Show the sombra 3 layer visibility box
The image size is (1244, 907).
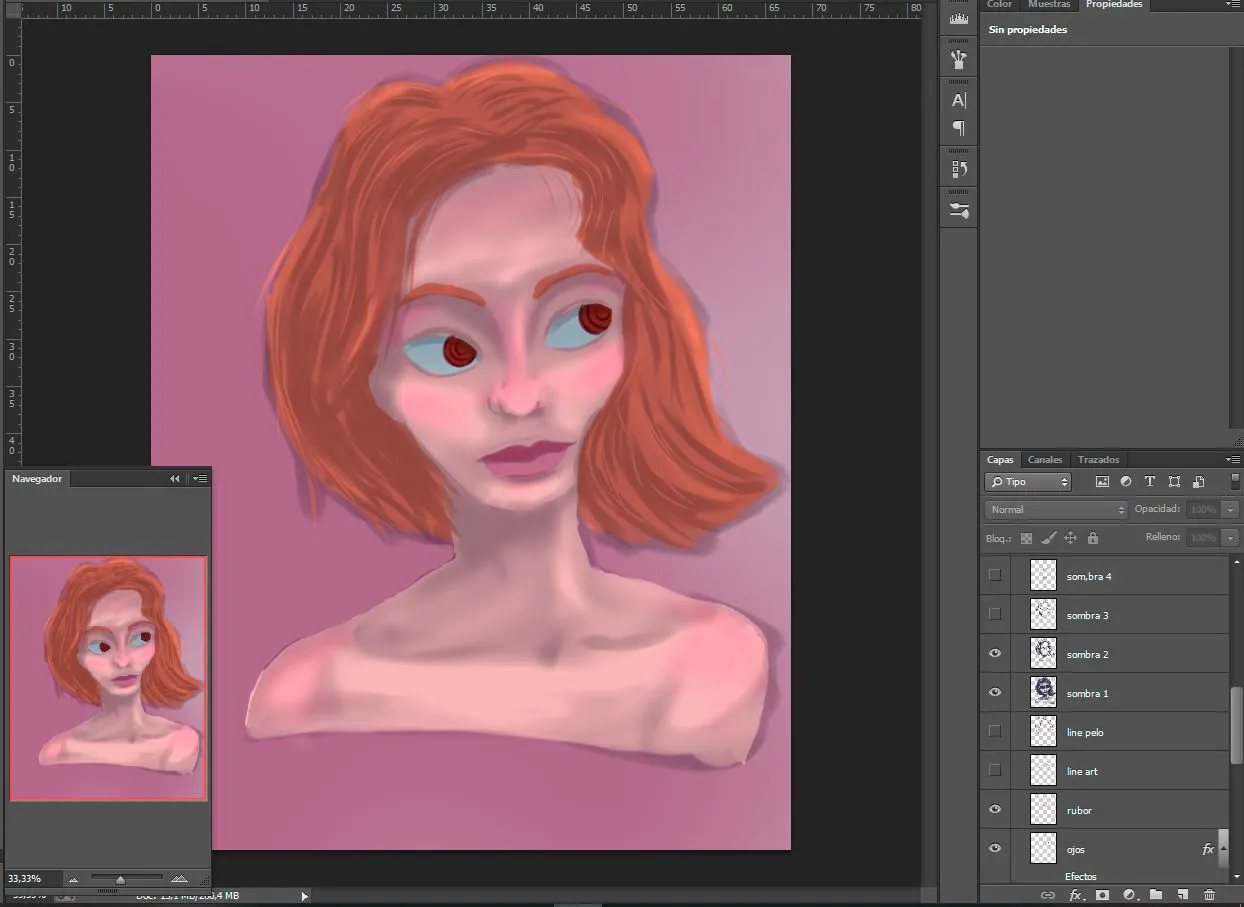[x=994, y=614]
